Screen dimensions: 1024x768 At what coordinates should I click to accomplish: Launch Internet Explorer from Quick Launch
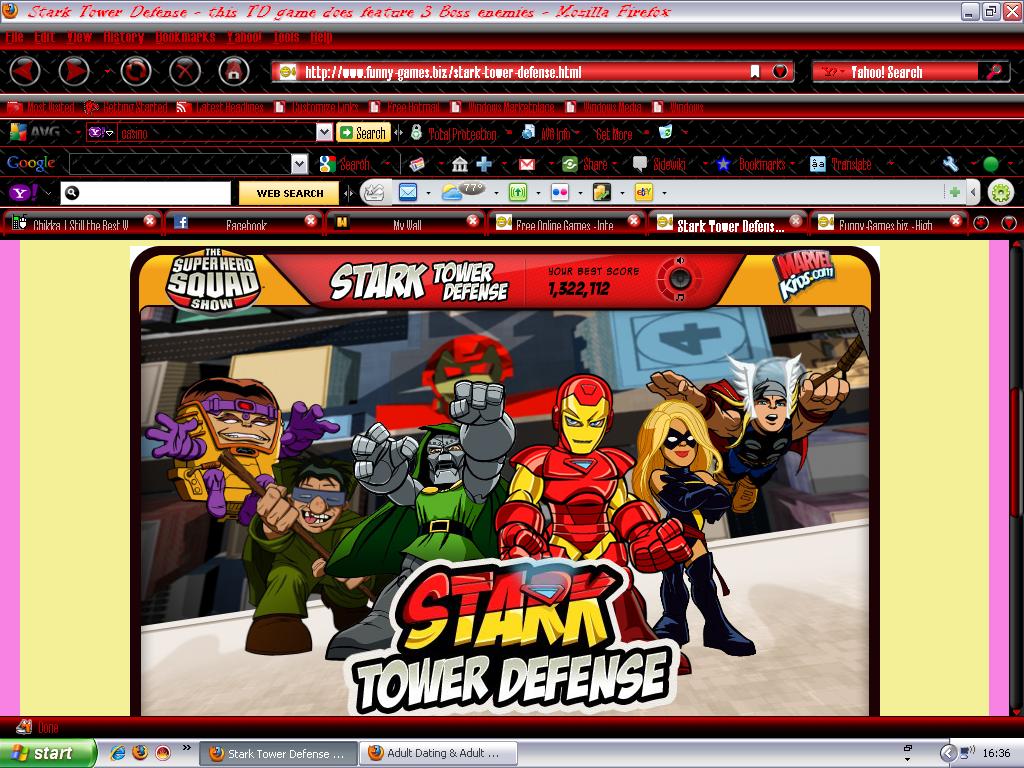click(118, 753)
